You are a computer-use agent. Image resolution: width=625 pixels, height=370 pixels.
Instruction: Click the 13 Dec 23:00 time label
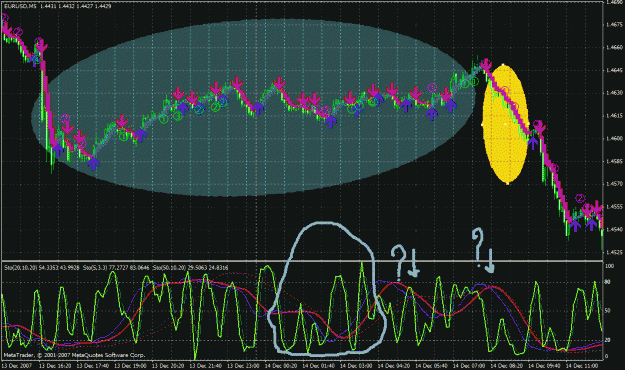tap(243, 366)
